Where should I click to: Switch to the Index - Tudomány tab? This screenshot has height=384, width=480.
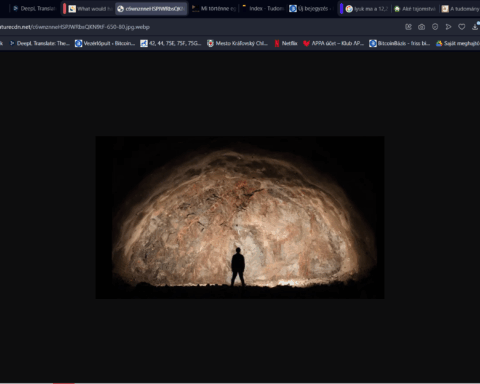point(263,9)
